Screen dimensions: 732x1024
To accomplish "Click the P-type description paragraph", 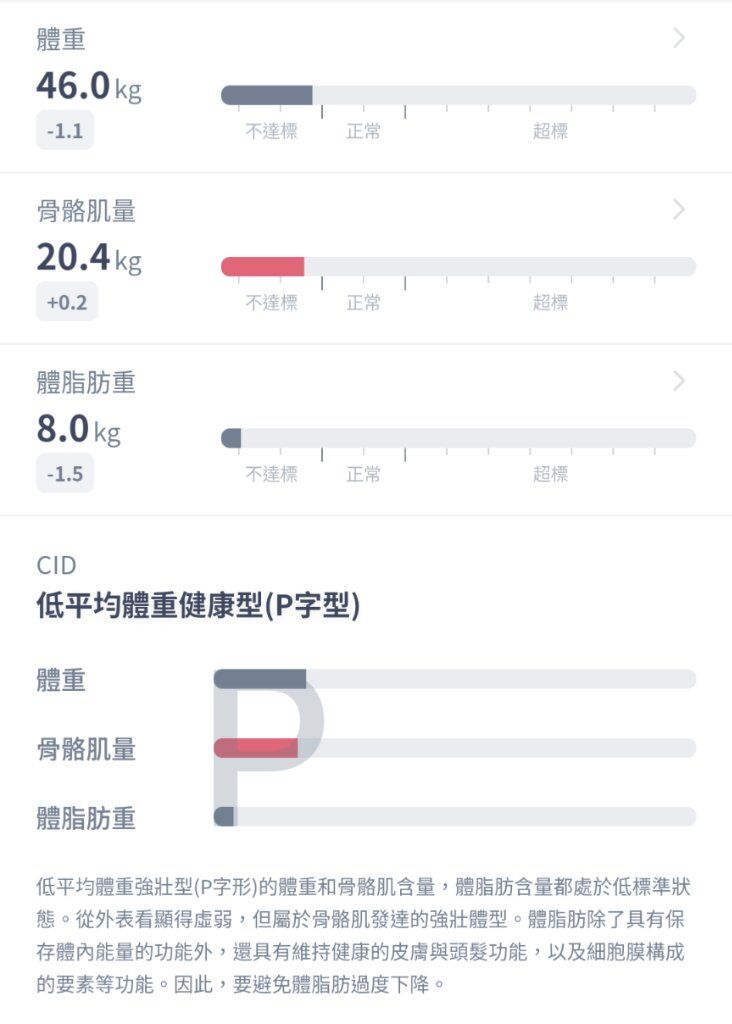I will click(364, 935).
